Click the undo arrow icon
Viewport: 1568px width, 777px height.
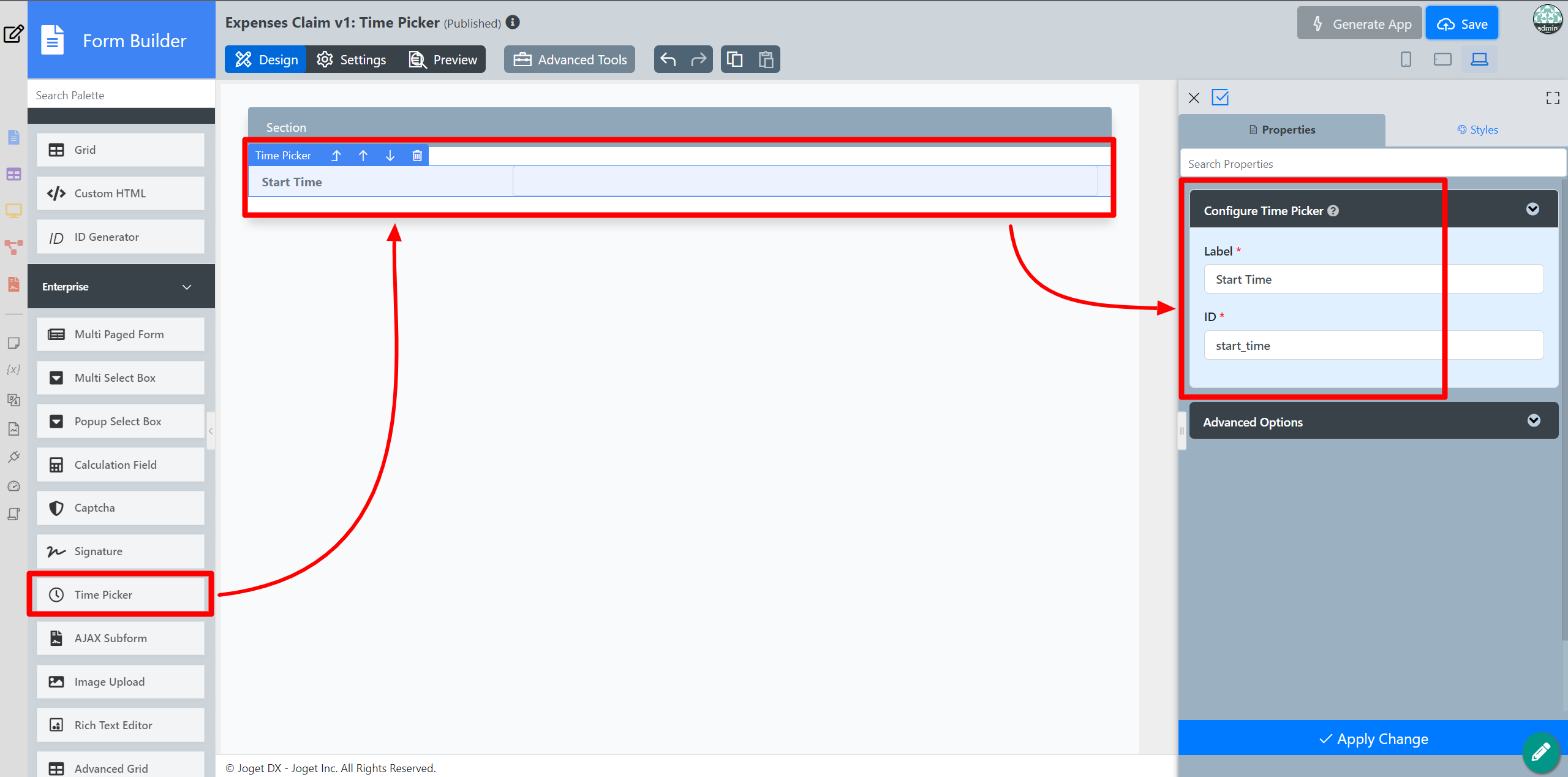point(668,59)
